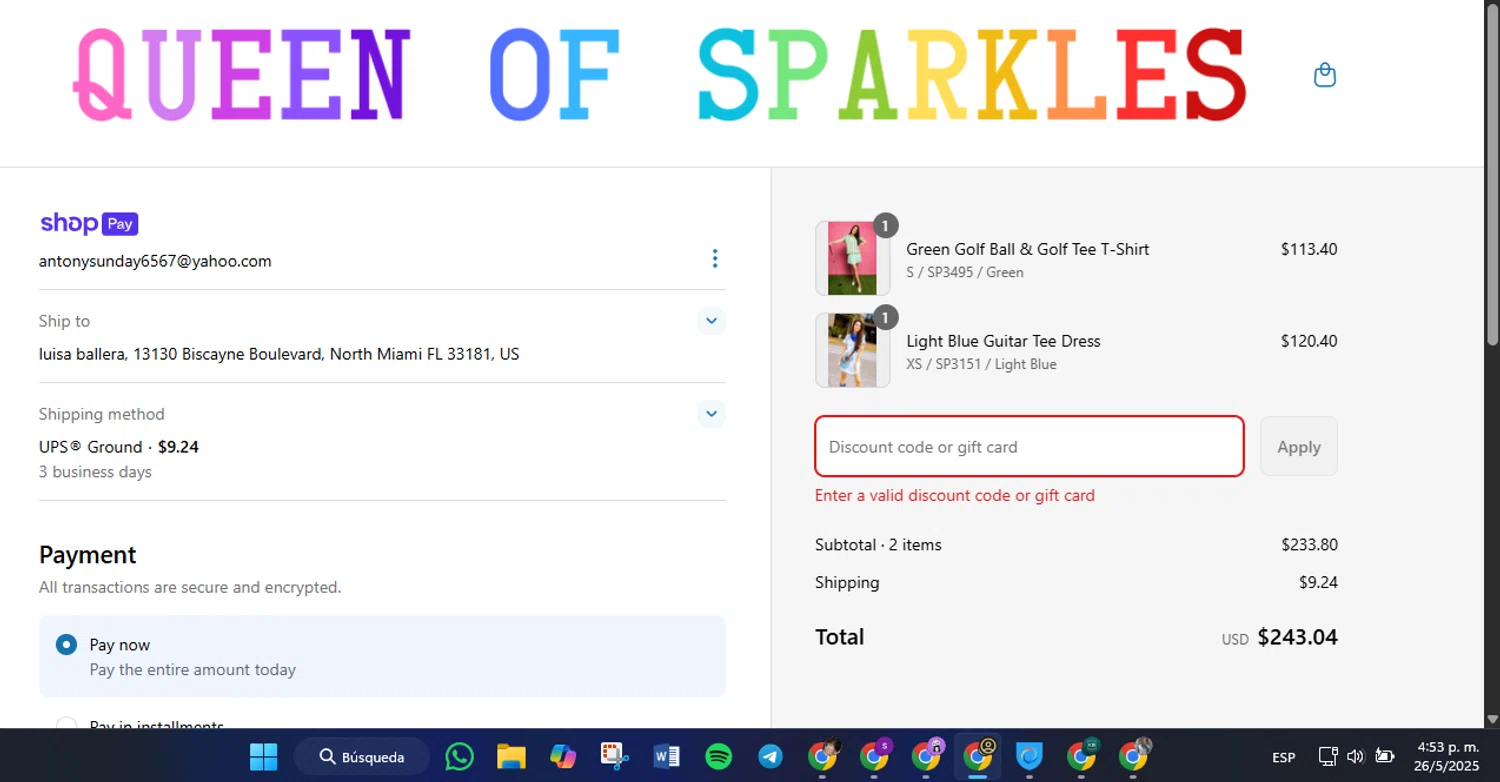Open Chrome with purple S profile badge
The image size is (1500, 782).
pyautogui.click(x=875, y=757)
